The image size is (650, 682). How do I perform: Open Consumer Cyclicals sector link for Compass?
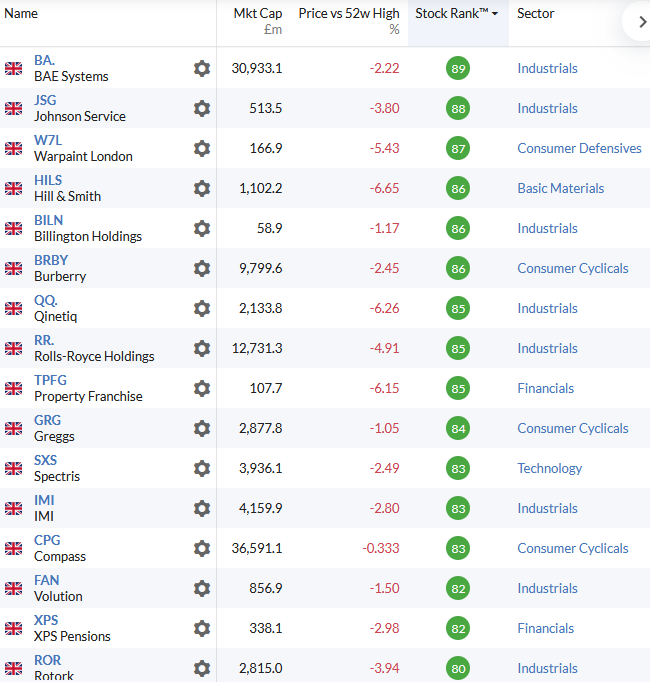point(573,548)
